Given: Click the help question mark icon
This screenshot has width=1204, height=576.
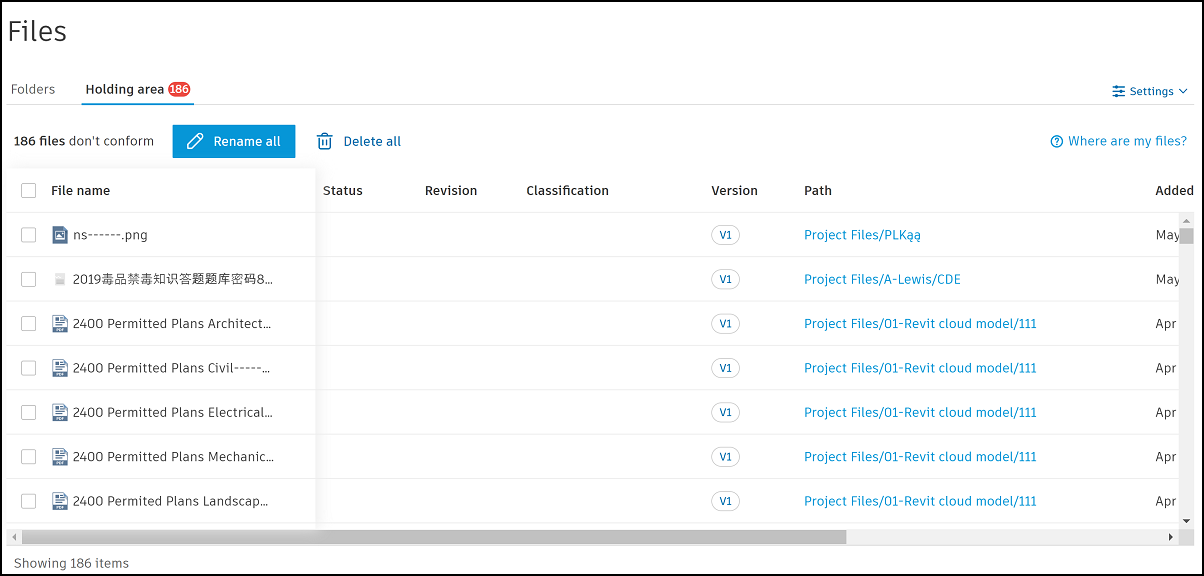Looking at the screenshot, I should tap(1056, 142).
